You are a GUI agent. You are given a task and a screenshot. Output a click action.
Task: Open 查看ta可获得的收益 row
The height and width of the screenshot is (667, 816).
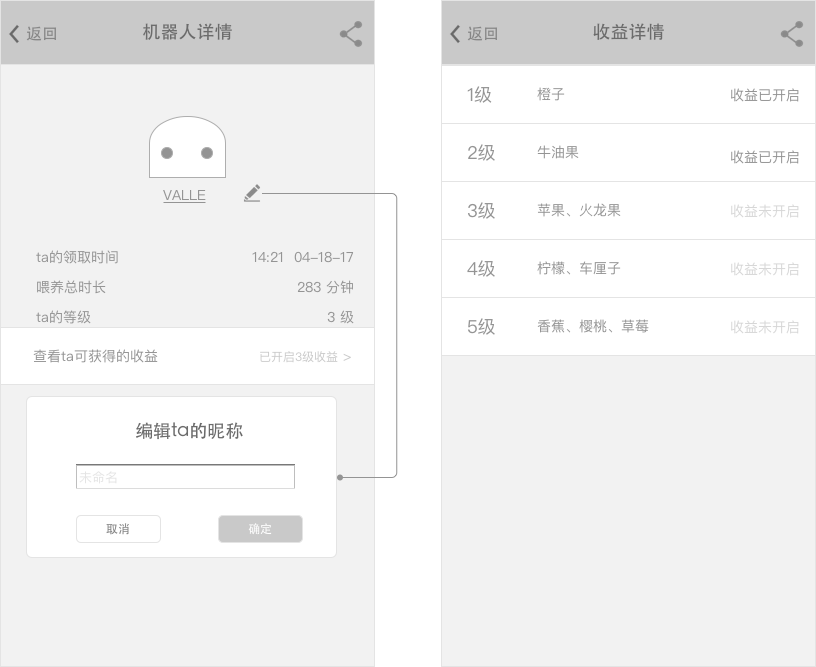click(187, 356)
